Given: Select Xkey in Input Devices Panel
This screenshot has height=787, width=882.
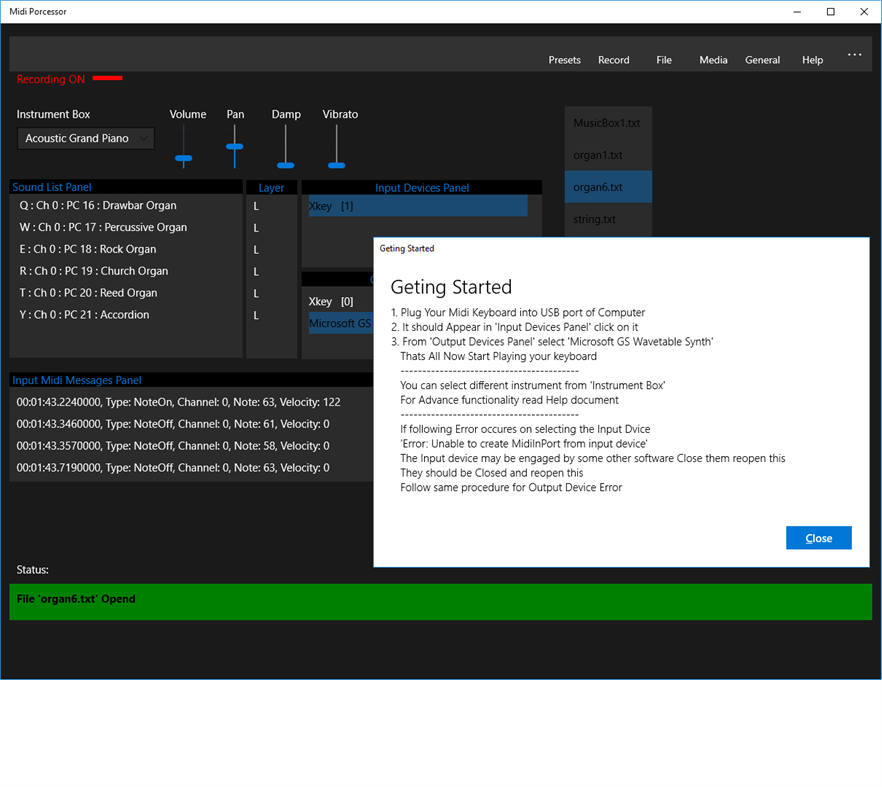Looking at the screenshot, I should [418, 206].
